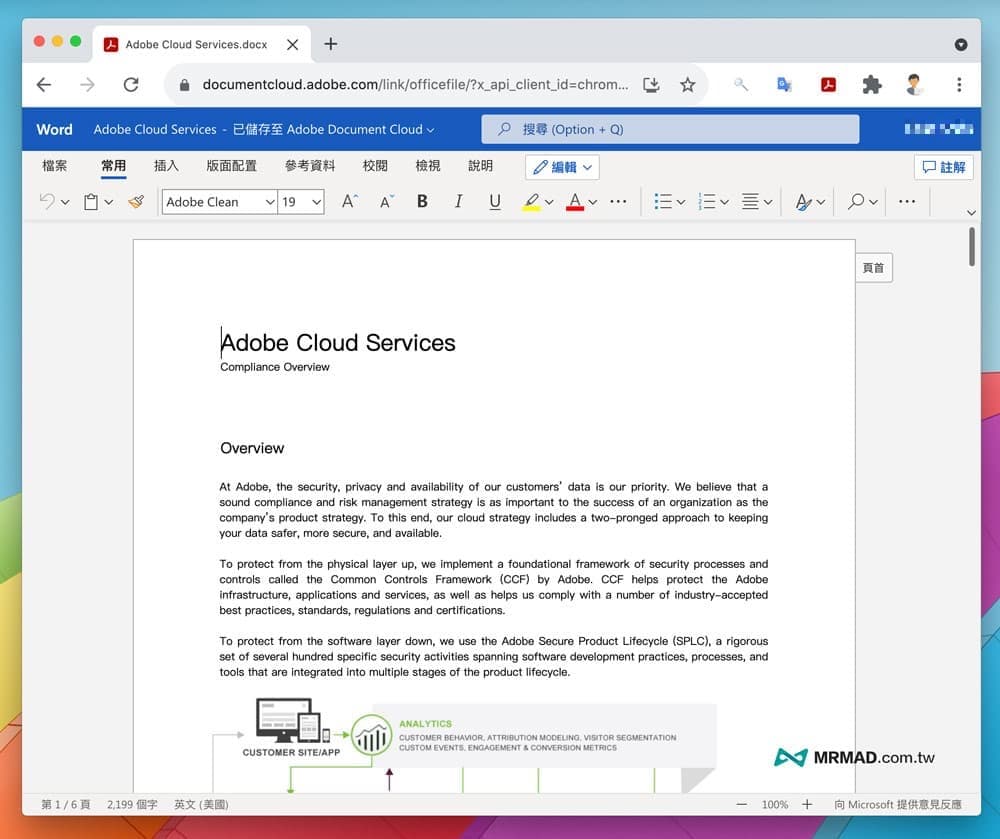The image size is (1000, 839).
Task: Select the 校閱 ribbon tab
Action: [375, 166]
